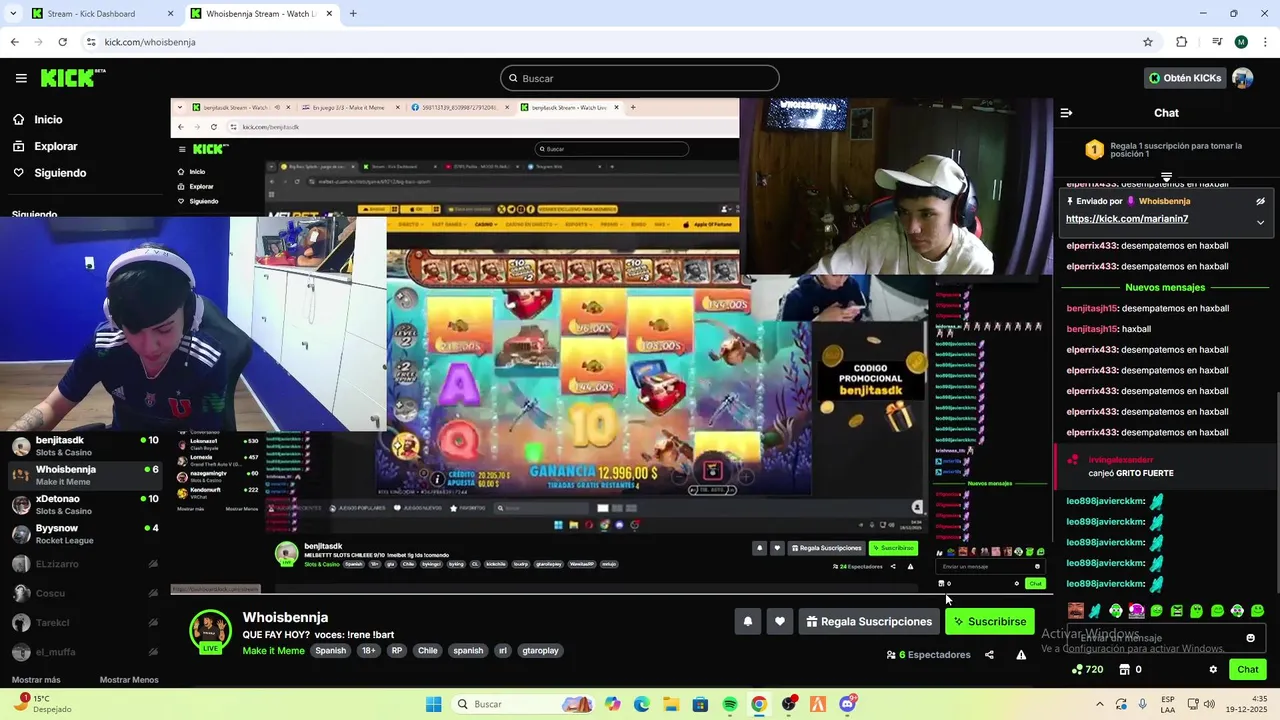Click the 6 Espectadores viewer count
This screenshot has height=720, width=1280.
click(928, 655)
